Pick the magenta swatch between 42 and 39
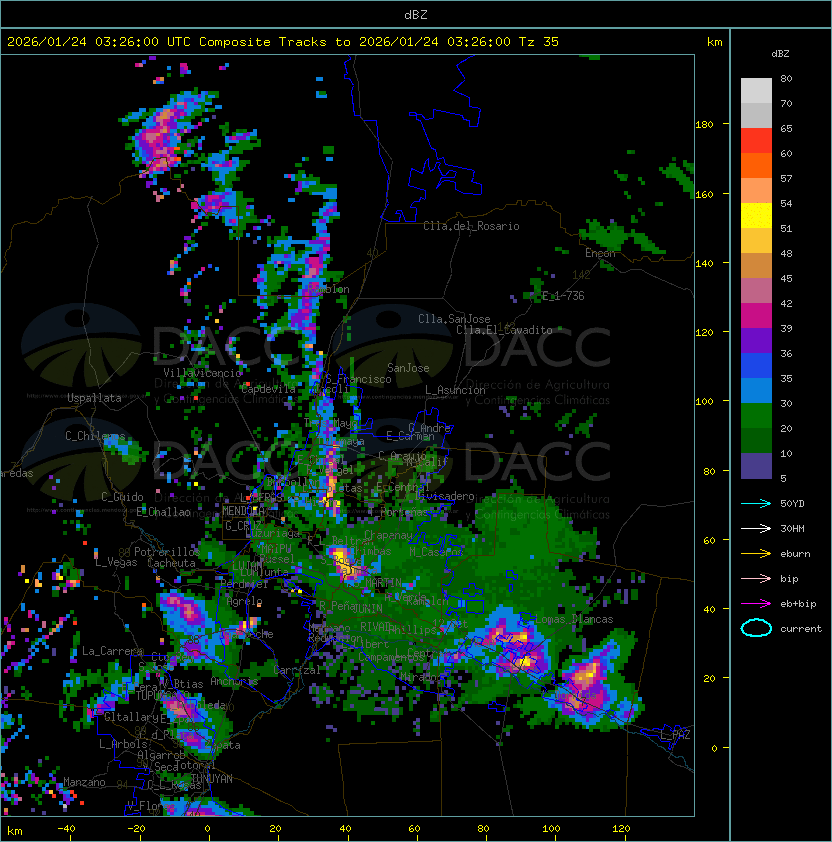This screenshot has width=832, height=842. pos(756,316)
